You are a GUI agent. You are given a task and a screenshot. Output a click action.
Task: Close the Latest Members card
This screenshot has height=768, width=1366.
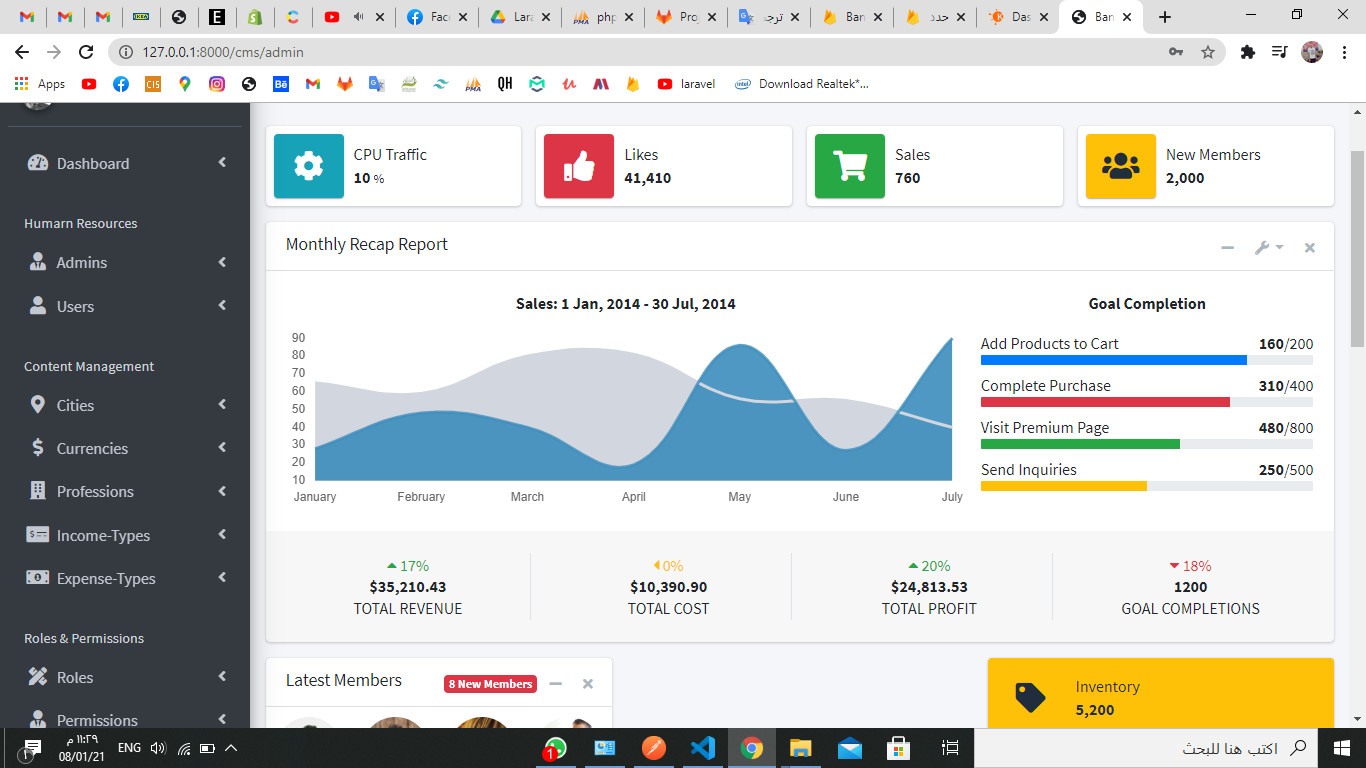[x=588, y=684]
